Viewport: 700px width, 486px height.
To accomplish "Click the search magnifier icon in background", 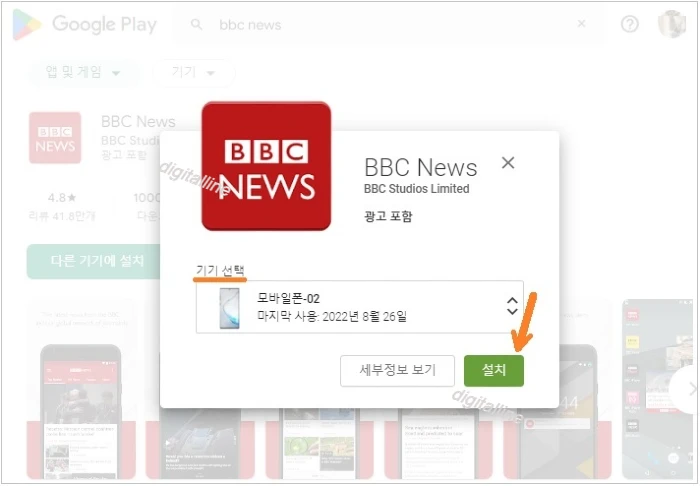I will [x=196, y=24].
